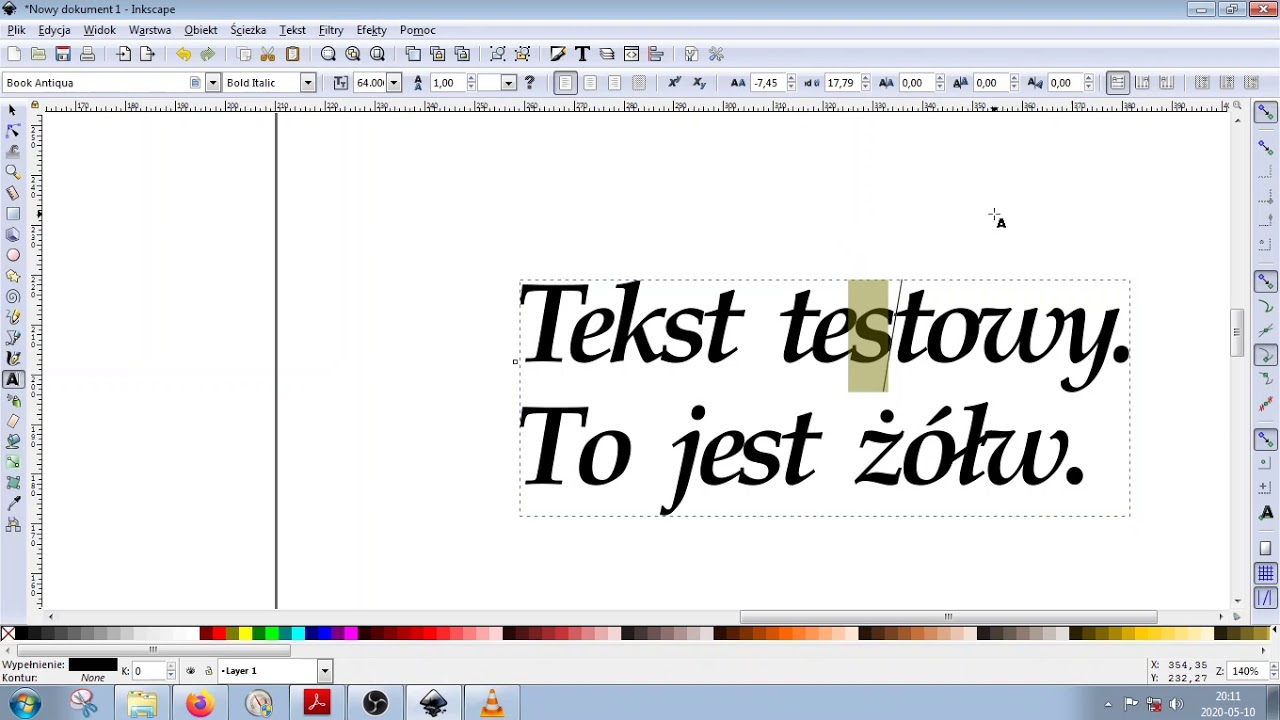Select the Zoom magnifier tool

point(13,172)
